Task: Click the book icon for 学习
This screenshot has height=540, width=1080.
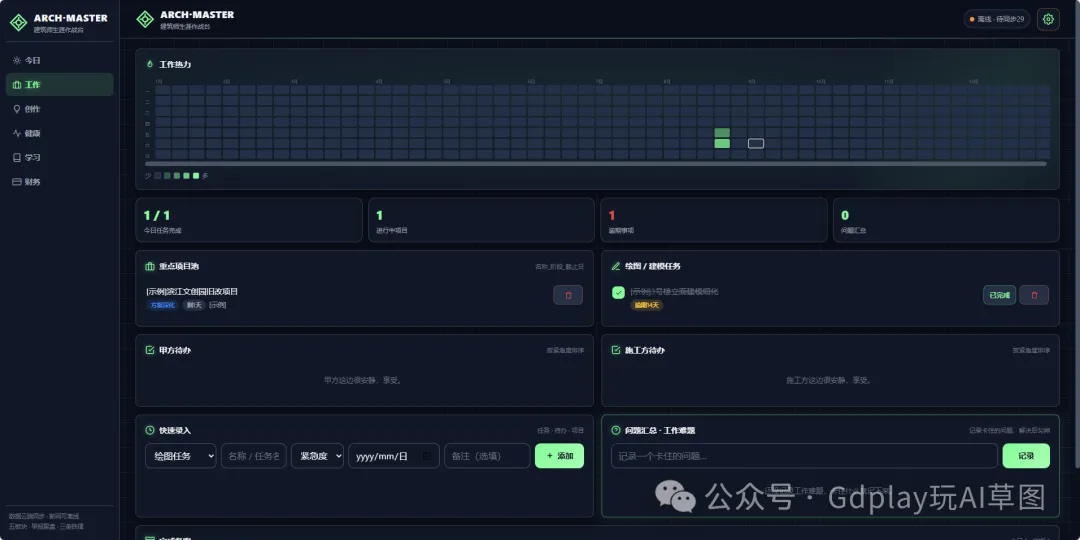Action: (17, 157)
